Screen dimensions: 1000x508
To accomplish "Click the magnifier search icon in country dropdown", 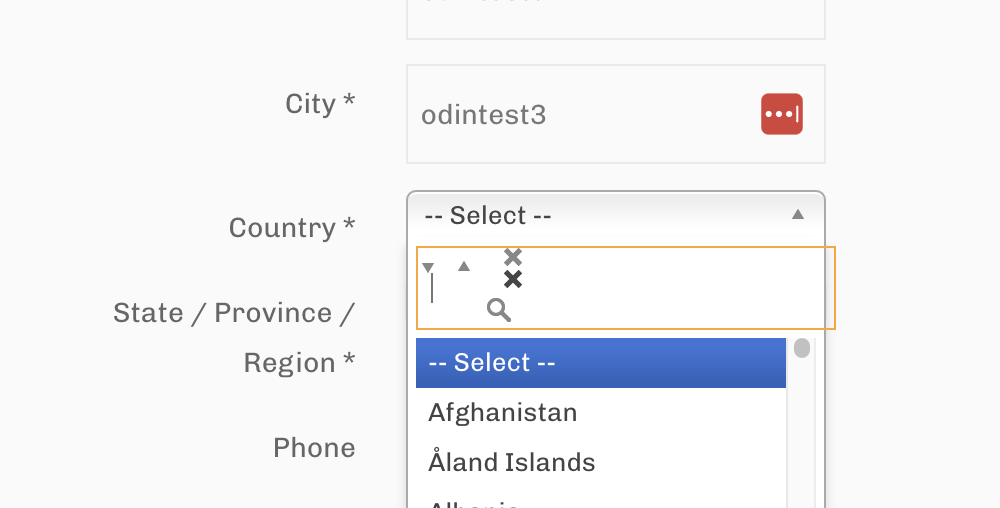I will pyautogui.click(x=499, y=310).
